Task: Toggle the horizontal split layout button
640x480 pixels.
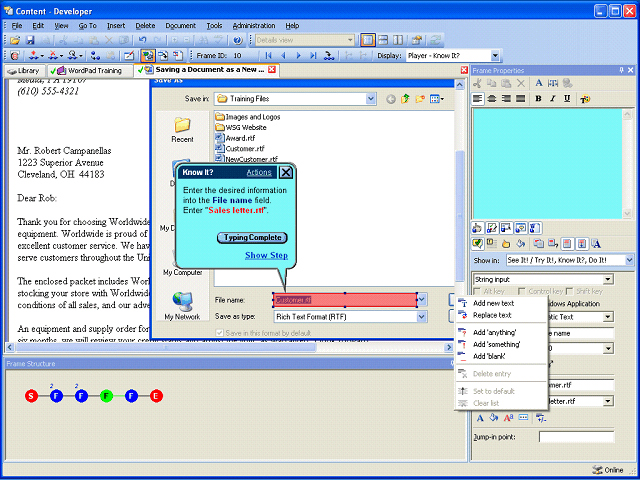Action: pos(383,40)
